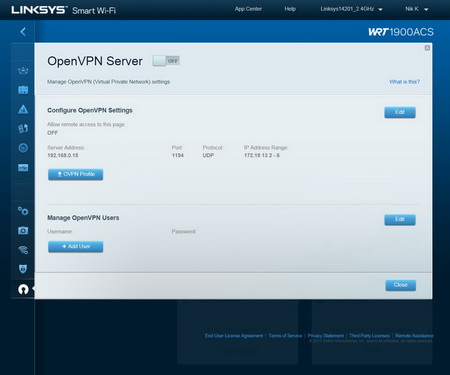Open Troubleshooting medical kit icon
The width and height of the screenshot is (450, 375).
point(23,230)
